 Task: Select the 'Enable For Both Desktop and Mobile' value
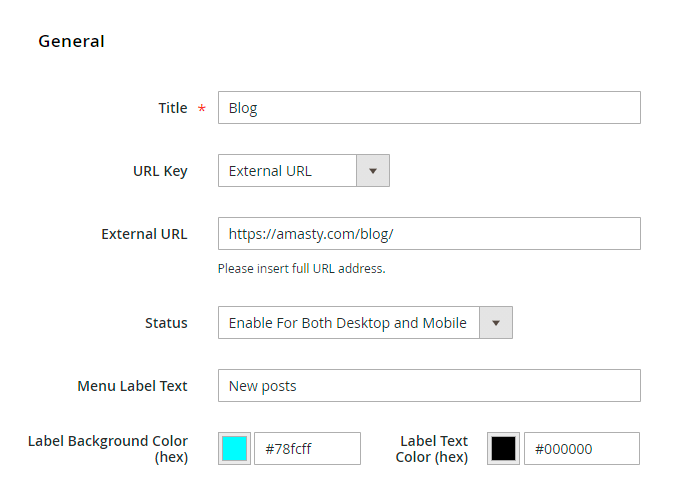pos(348,323)
